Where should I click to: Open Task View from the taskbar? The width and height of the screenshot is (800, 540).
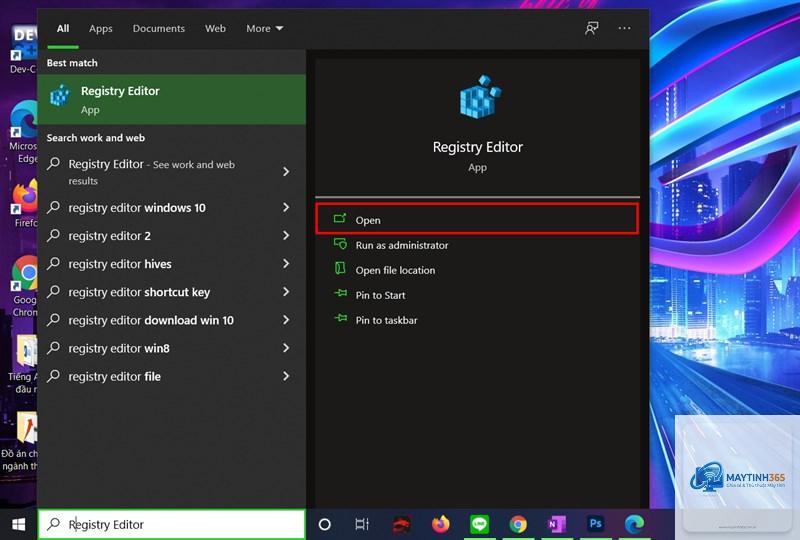[362, 524]
